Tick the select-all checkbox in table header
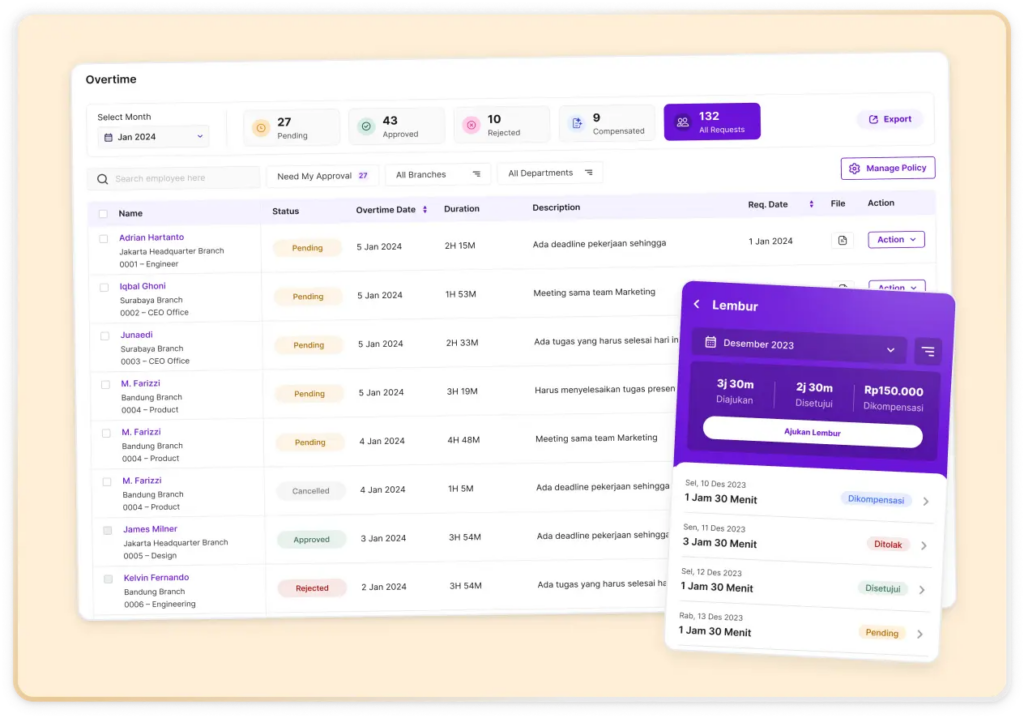1024x718 pixels. 103,214
